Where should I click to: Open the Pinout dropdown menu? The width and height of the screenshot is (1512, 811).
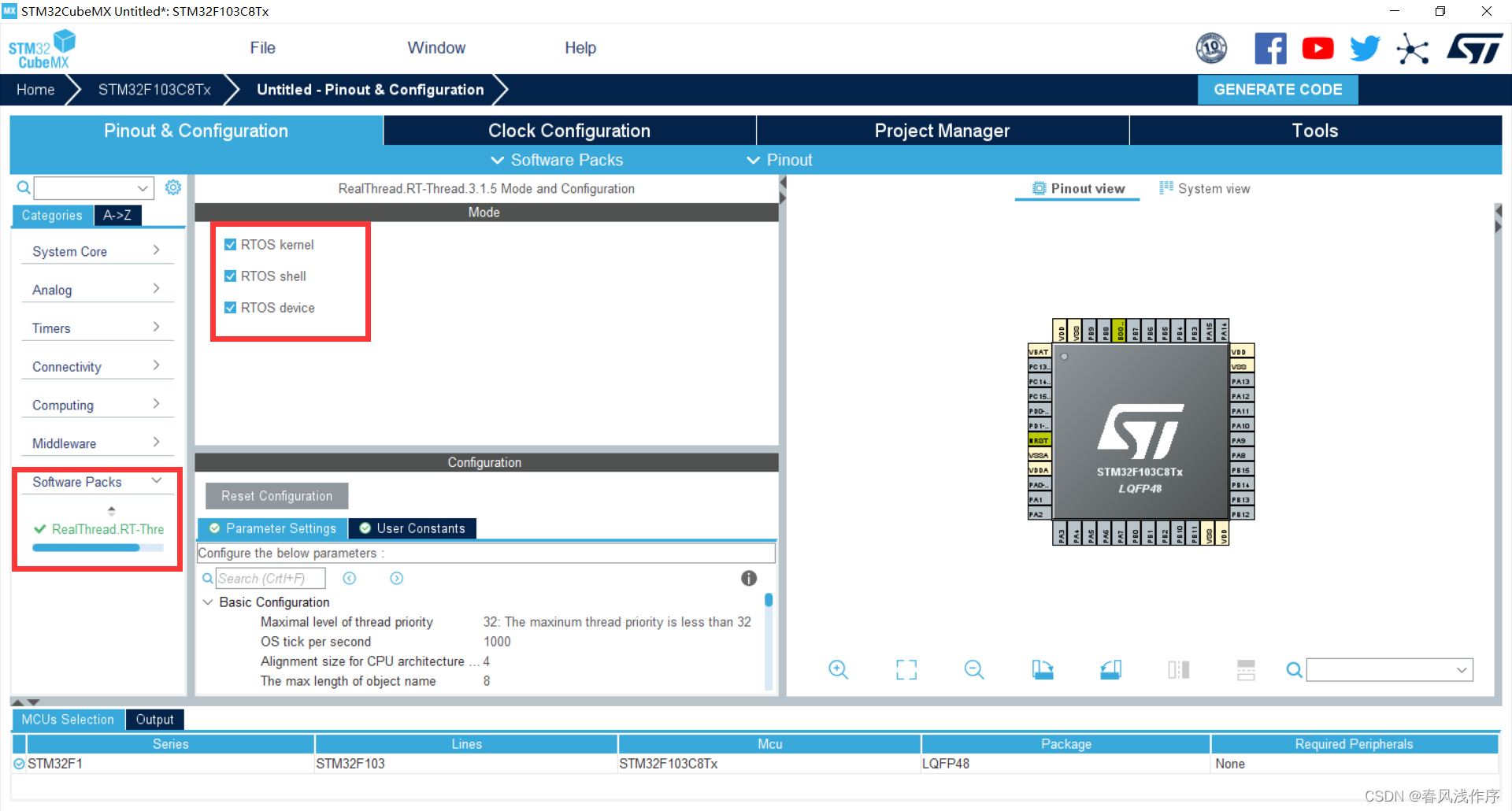tap(780, 160)
